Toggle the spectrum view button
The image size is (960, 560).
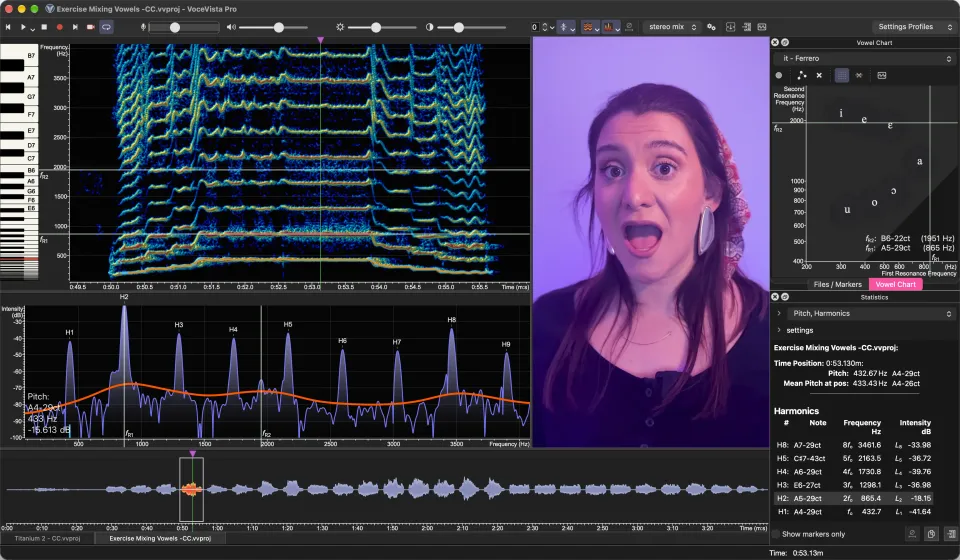[x=609, y=27]
